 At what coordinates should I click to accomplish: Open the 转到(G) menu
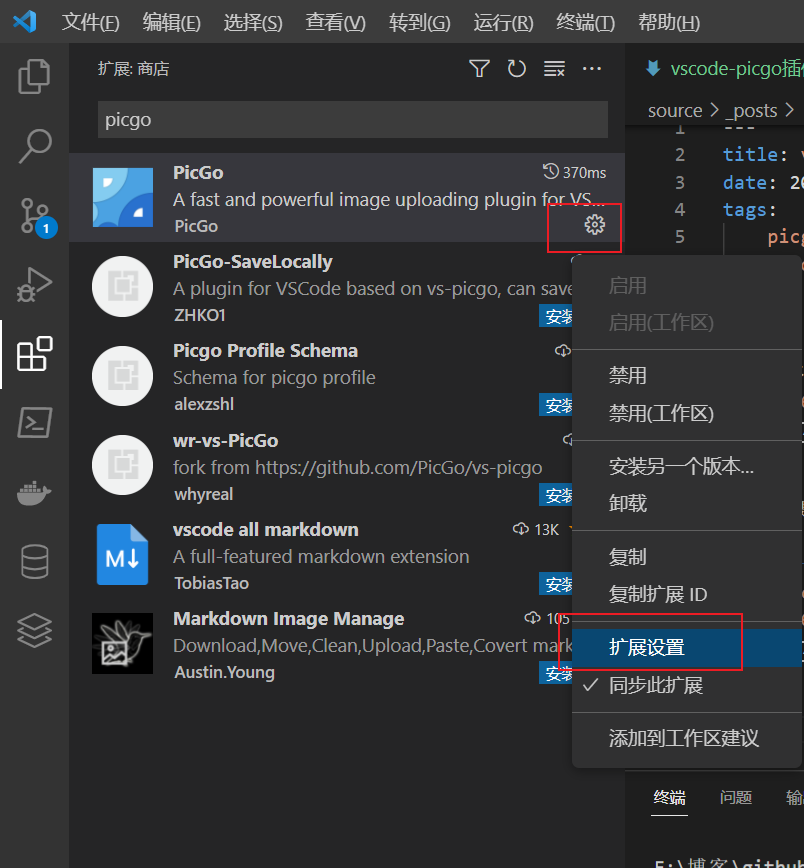pos(420,23)
